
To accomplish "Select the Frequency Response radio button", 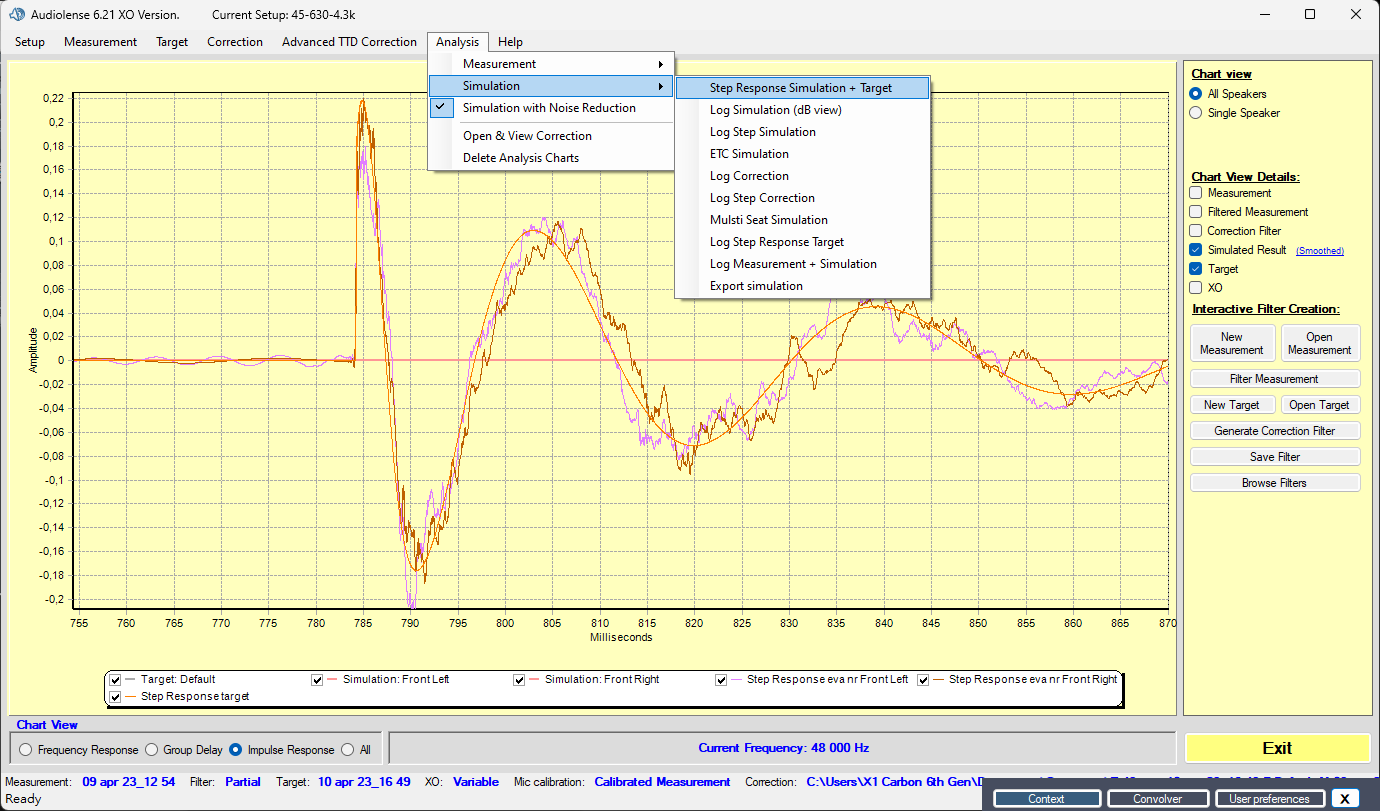I will click(x=26, y=750).
